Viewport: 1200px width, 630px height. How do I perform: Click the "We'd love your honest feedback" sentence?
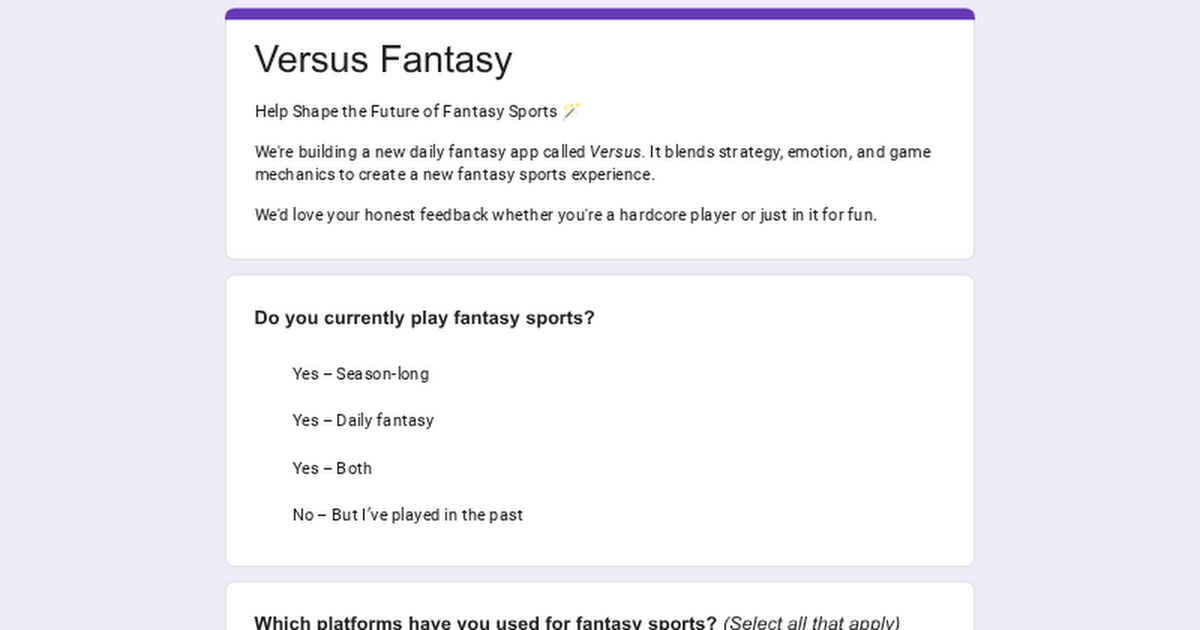tap(372, 215)
